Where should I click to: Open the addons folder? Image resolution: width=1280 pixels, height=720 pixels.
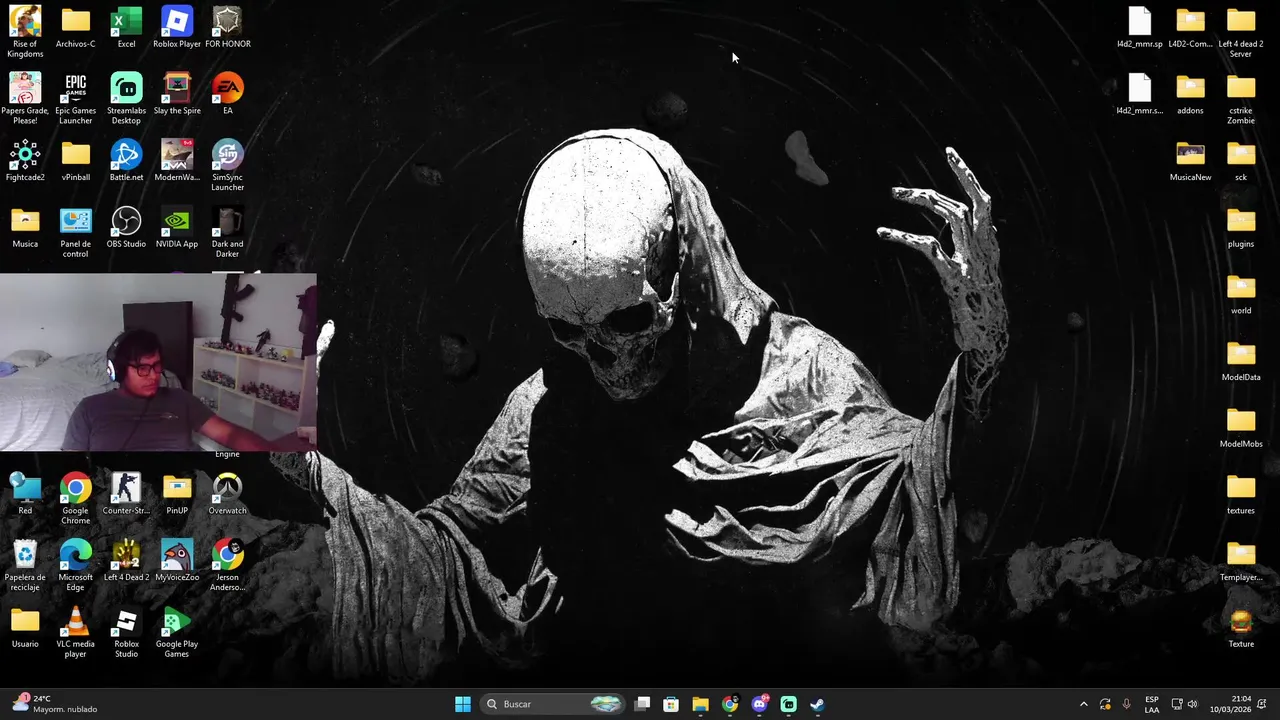pos(1190,94)
